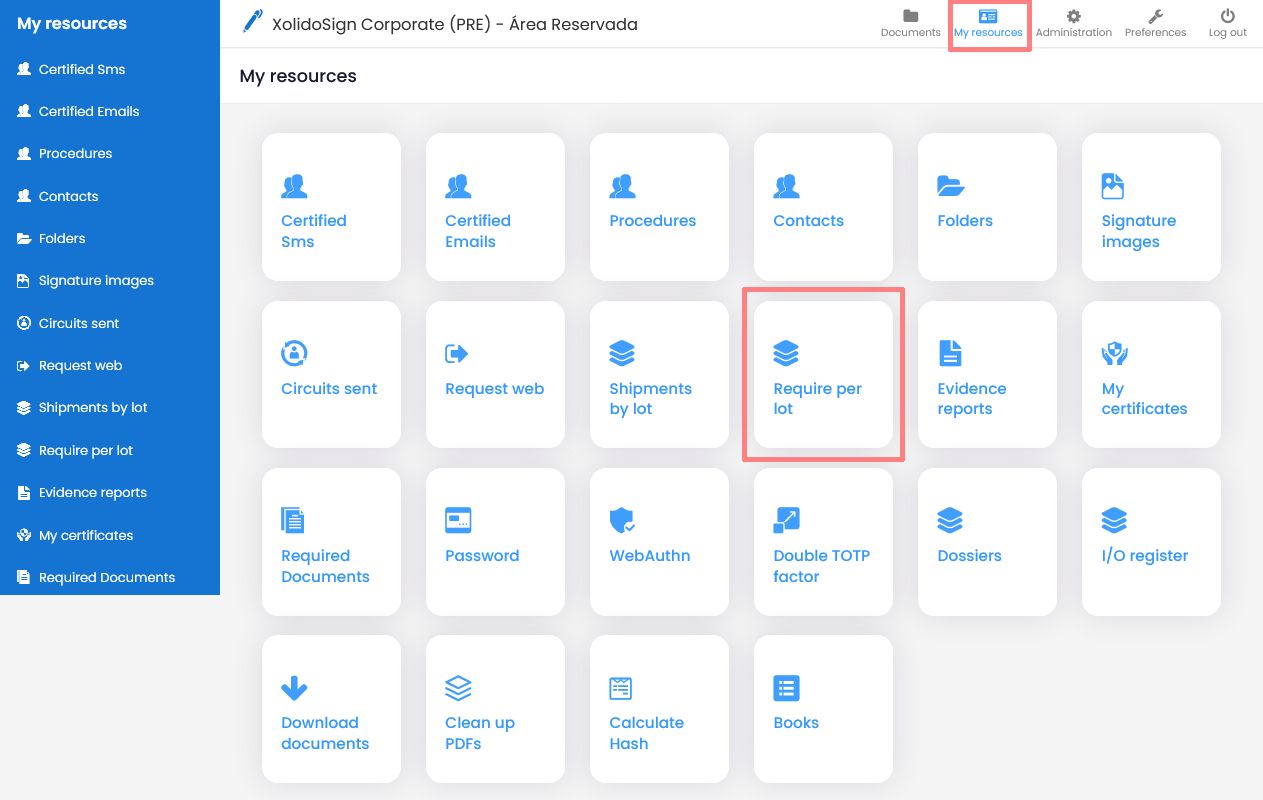Image resolution: width=1263 pixels, height=800 pixels.
Task: Click the Calculate Hash card icon
Action: pos(622,688)
